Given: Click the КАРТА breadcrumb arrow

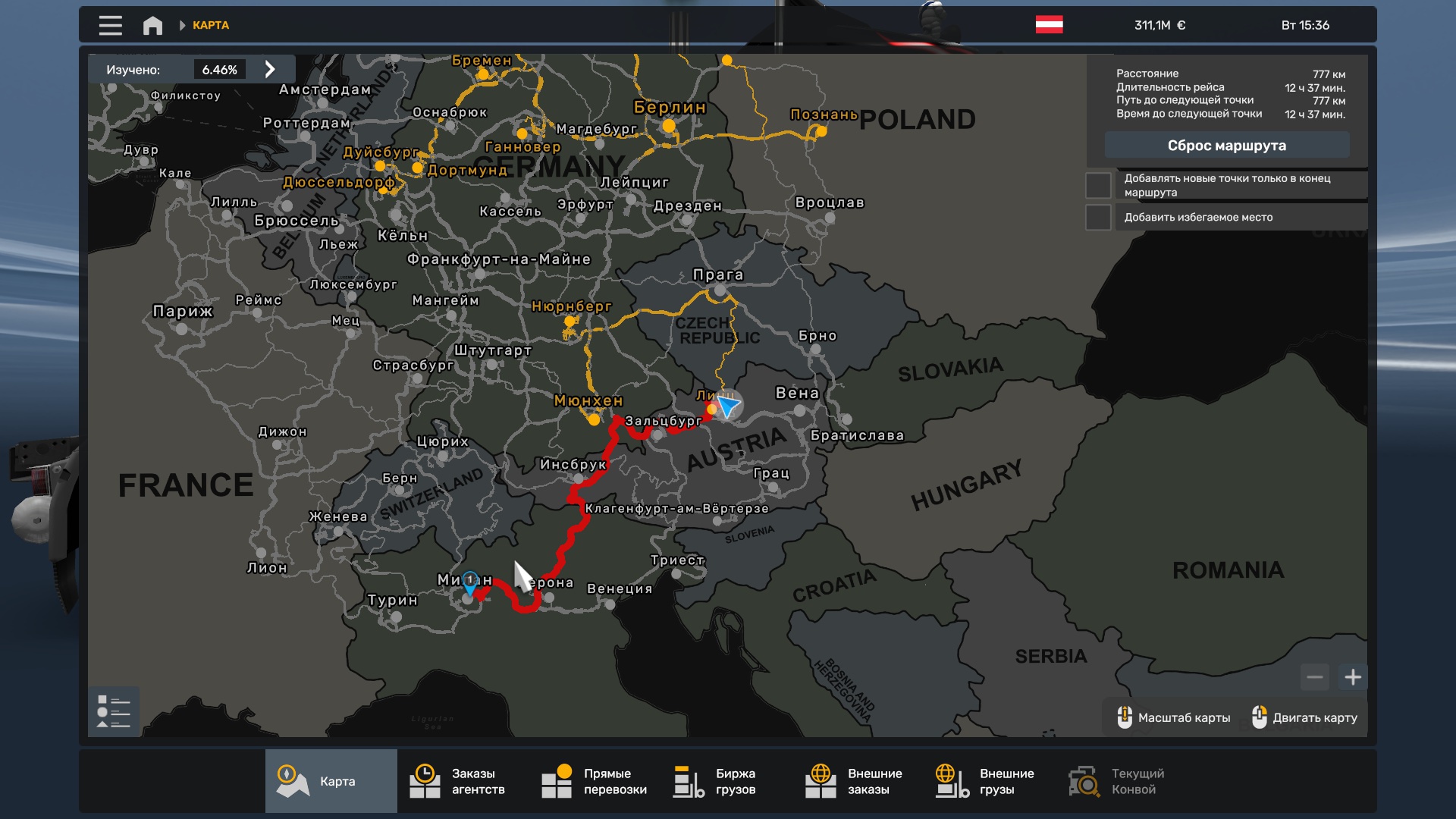Looking at the screenshot, I should tap(183, 25).
